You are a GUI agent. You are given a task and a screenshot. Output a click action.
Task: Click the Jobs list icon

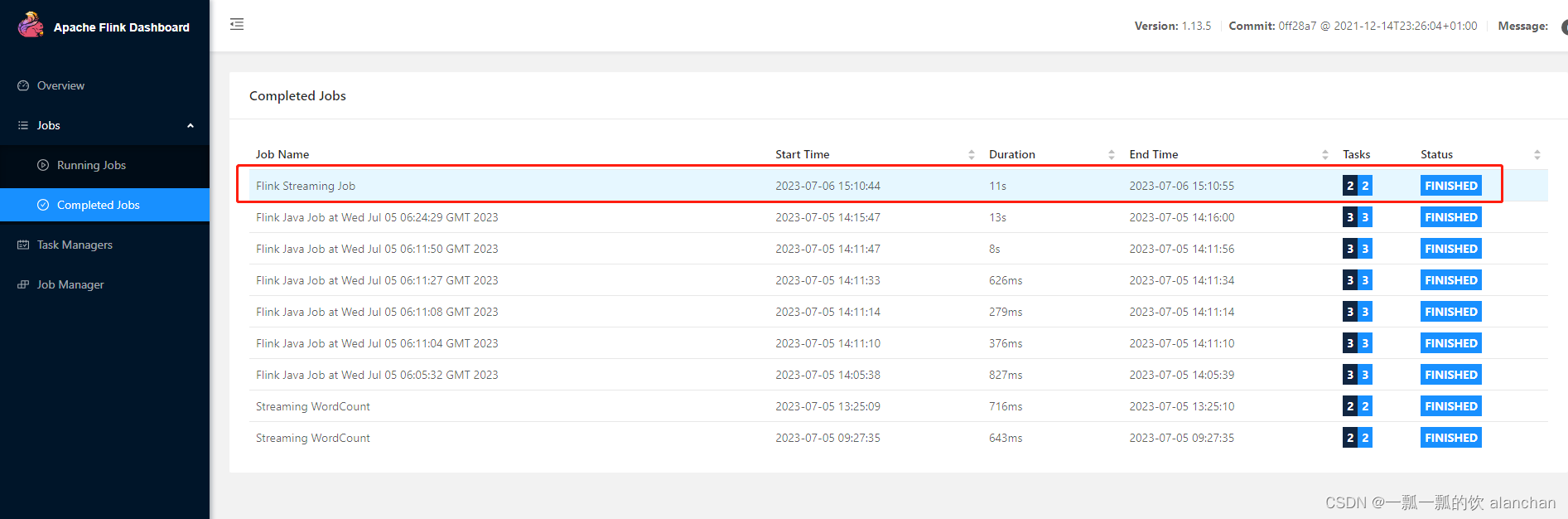coord(23,125)
